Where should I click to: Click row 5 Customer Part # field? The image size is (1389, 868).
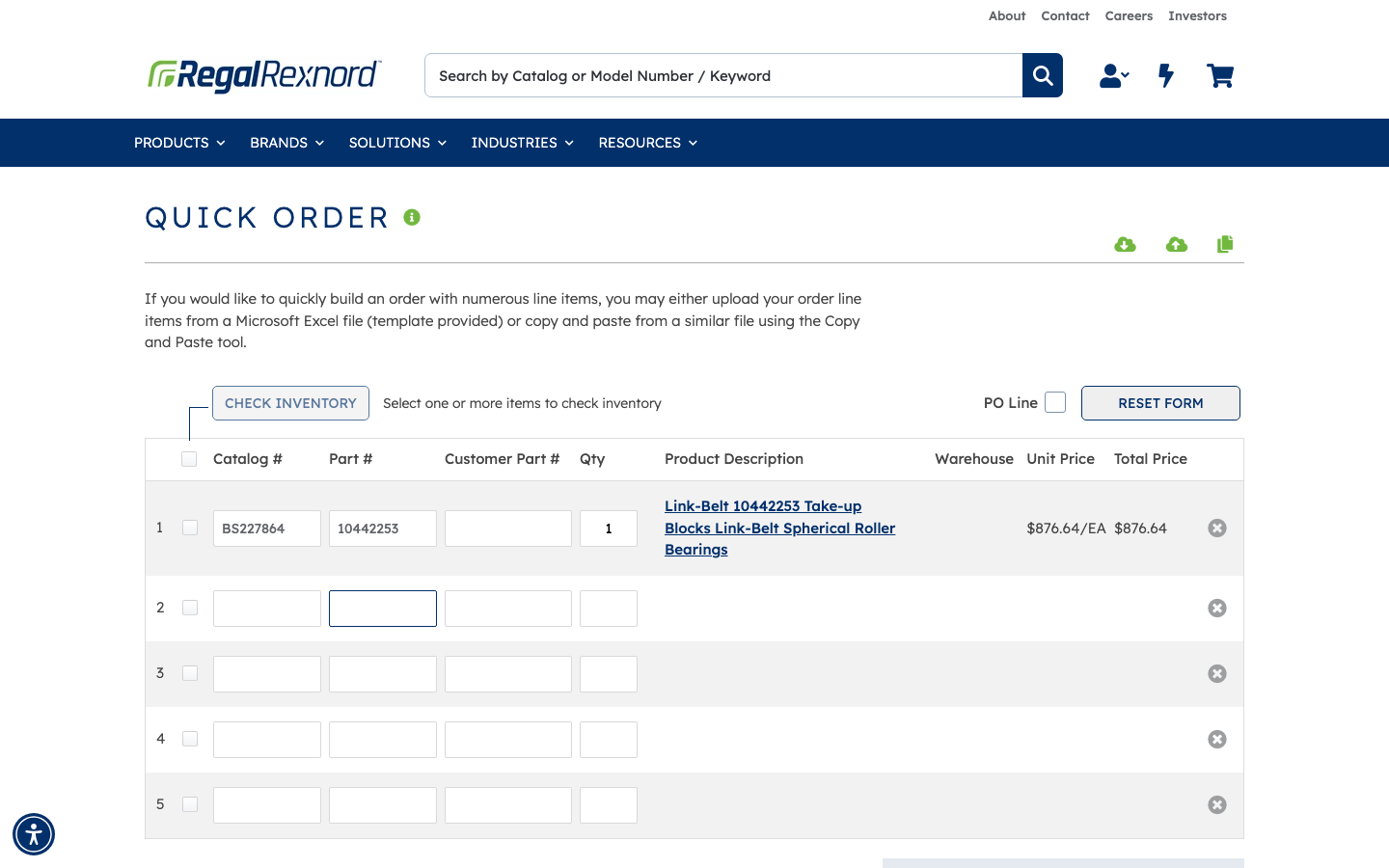click(x=508, y=805)
